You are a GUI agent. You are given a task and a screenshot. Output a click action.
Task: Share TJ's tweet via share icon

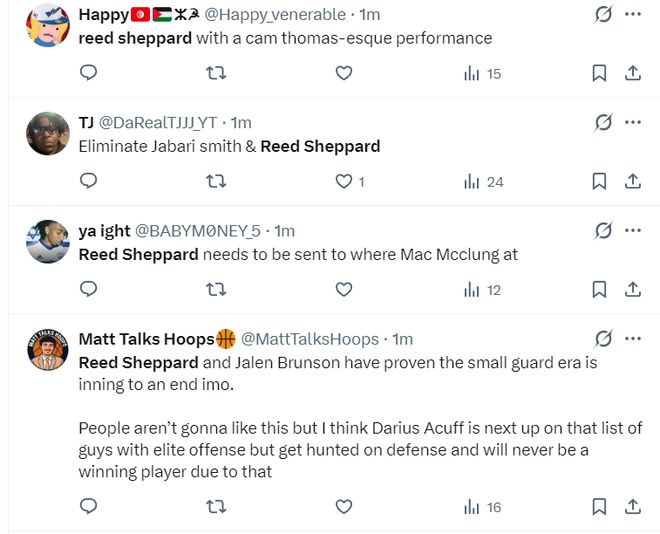[632, 181]
